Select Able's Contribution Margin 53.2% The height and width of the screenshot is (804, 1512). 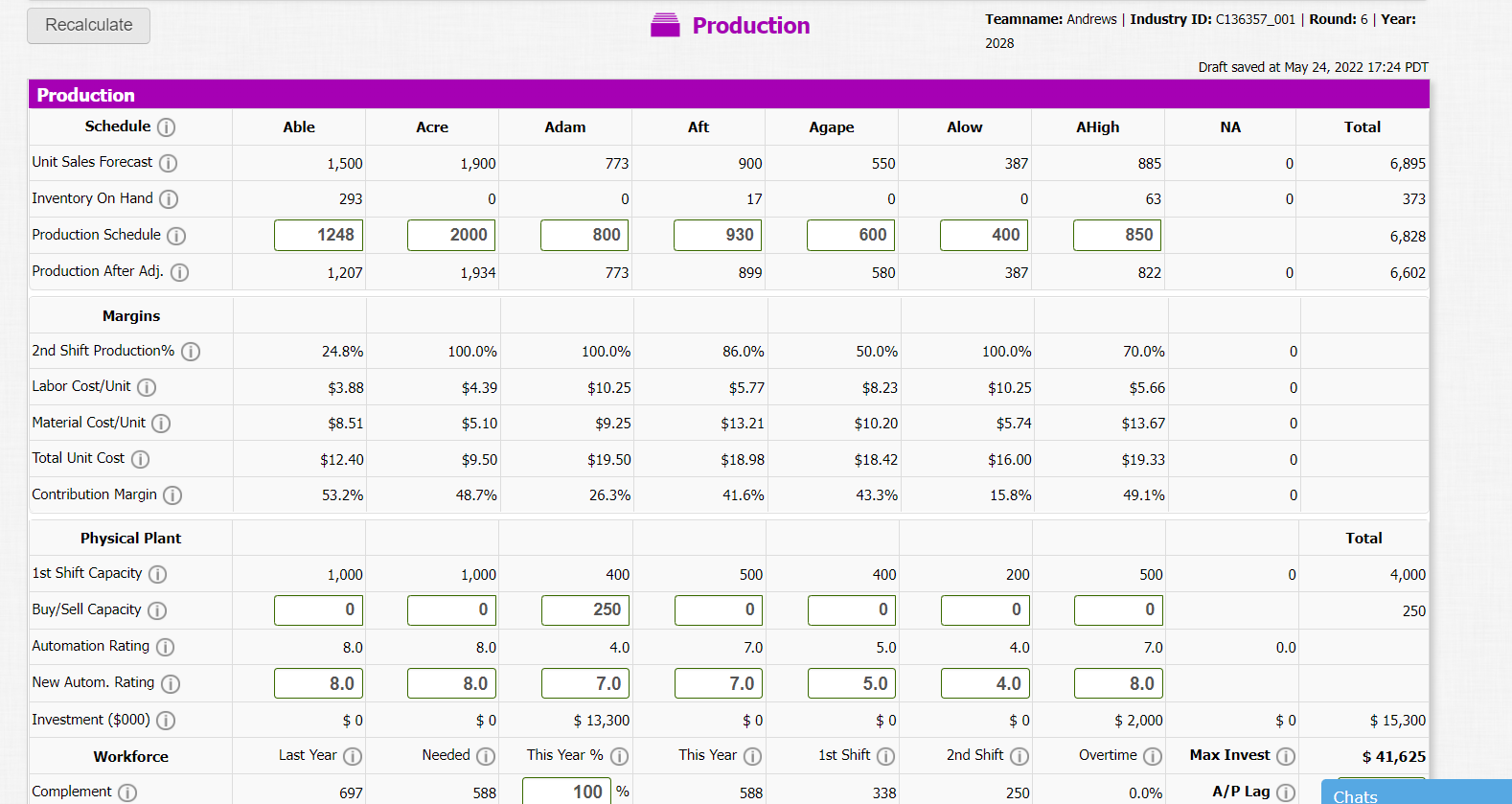click(343, 495)
